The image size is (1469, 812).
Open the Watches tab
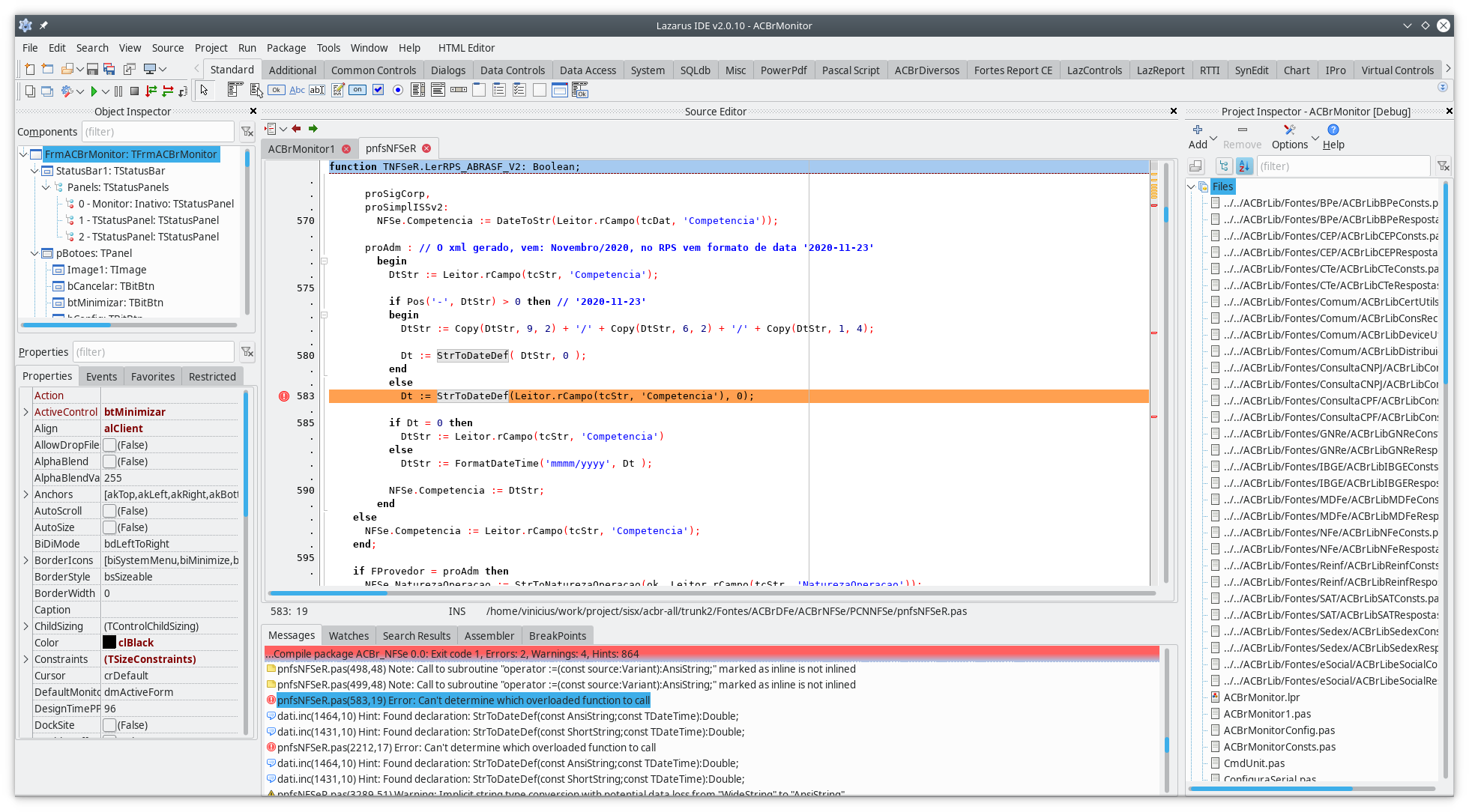tap(349, 636)
